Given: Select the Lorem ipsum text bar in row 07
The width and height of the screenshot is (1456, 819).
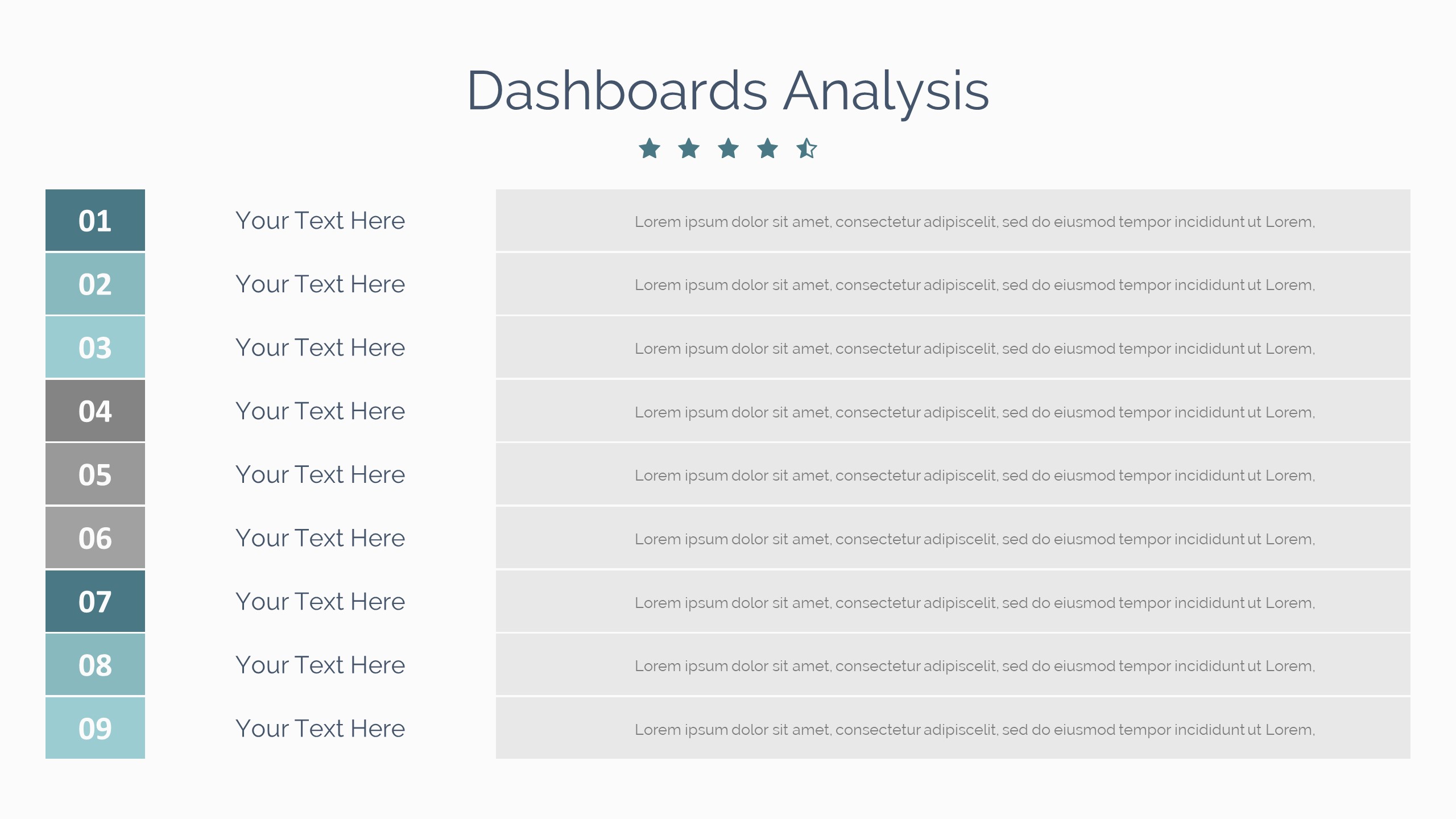Looking at the screenshot, I should (x=974, y=603).
